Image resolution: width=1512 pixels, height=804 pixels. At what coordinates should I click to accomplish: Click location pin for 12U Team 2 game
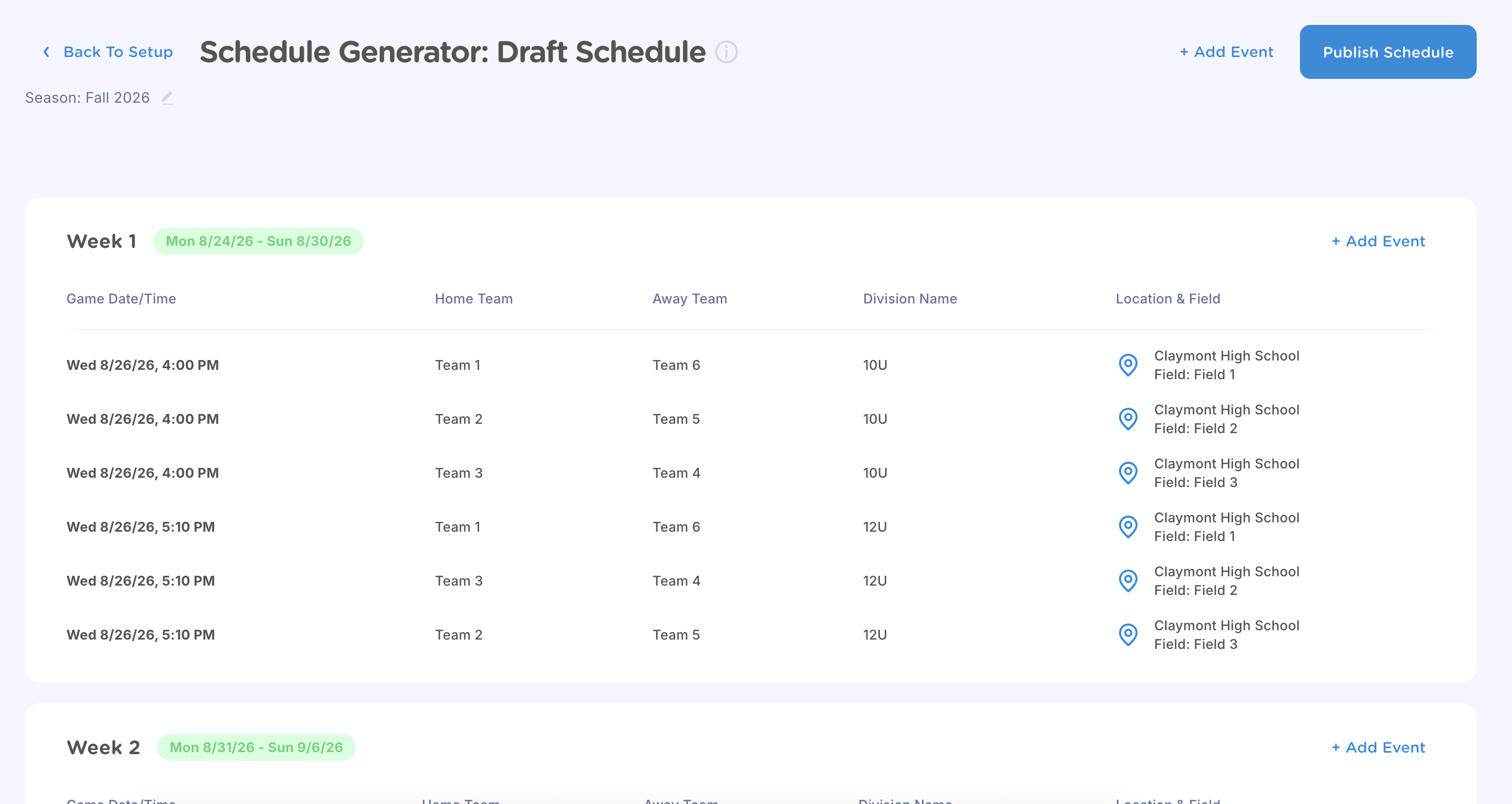click(x=1128, y=635)
